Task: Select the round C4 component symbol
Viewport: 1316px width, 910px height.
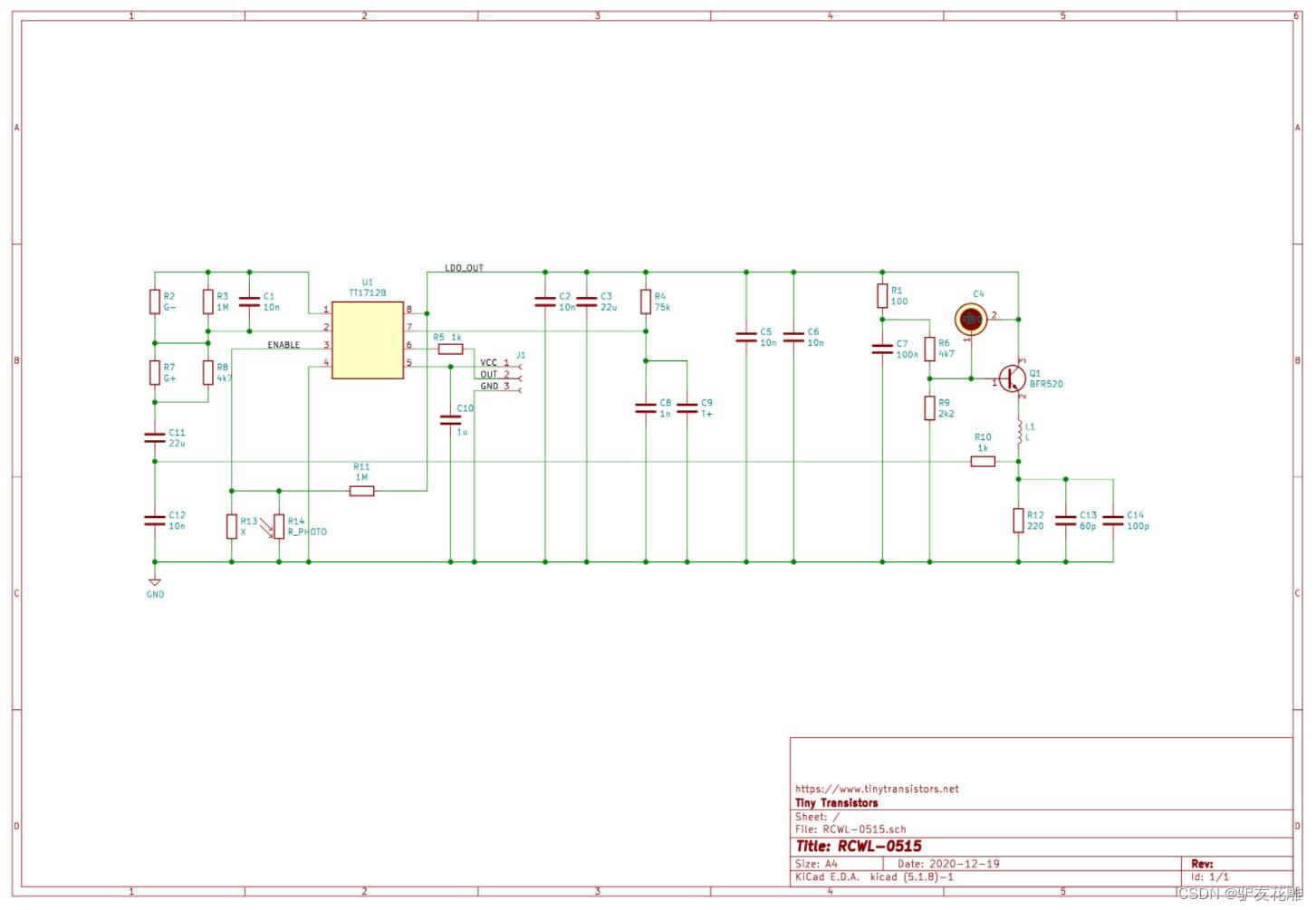Action: 971,318
